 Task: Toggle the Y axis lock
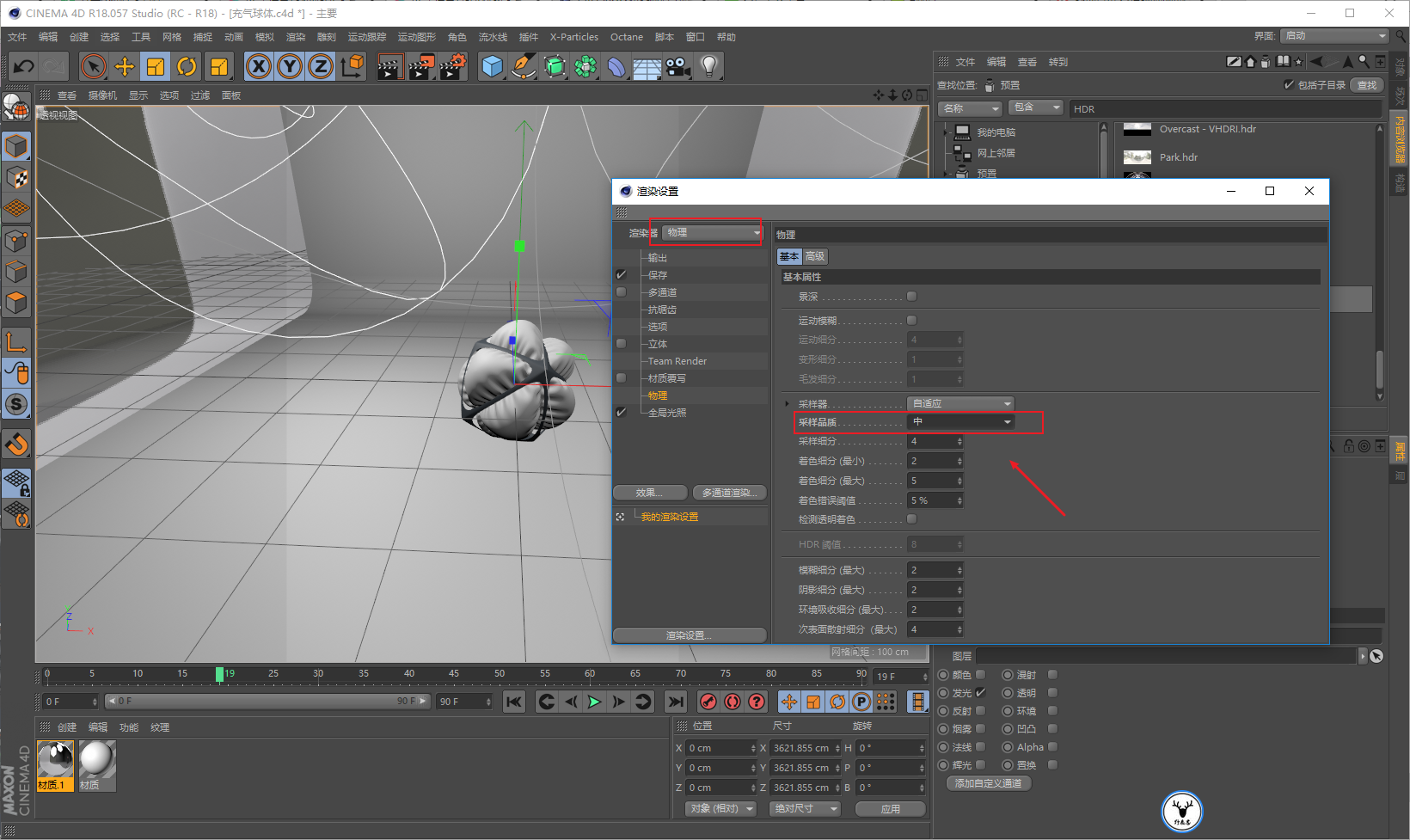(290, 66)
